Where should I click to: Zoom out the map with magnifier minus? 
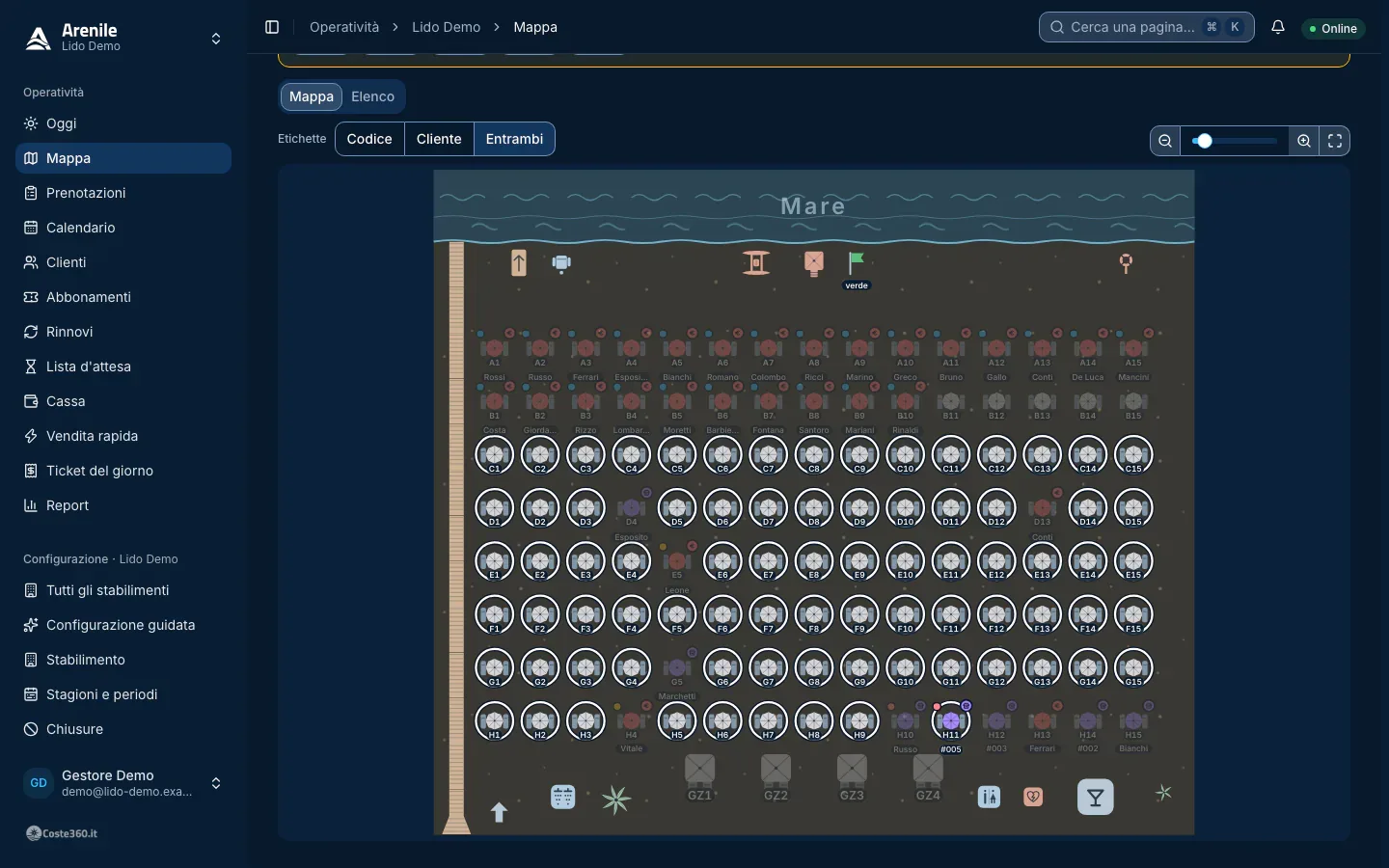(x=1165, y=141)
